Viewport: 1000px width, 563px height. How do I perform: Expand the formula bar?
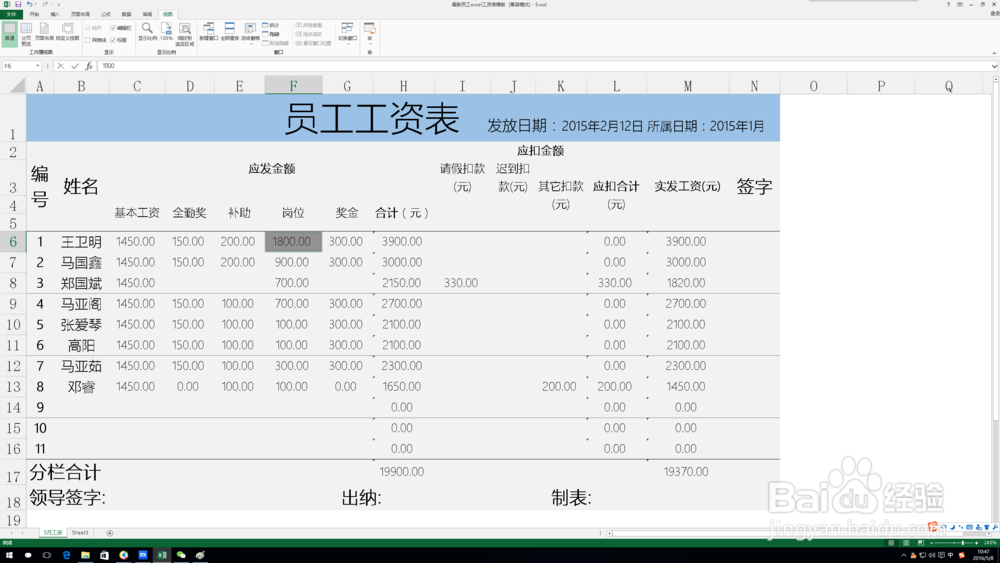click(994, 66)
